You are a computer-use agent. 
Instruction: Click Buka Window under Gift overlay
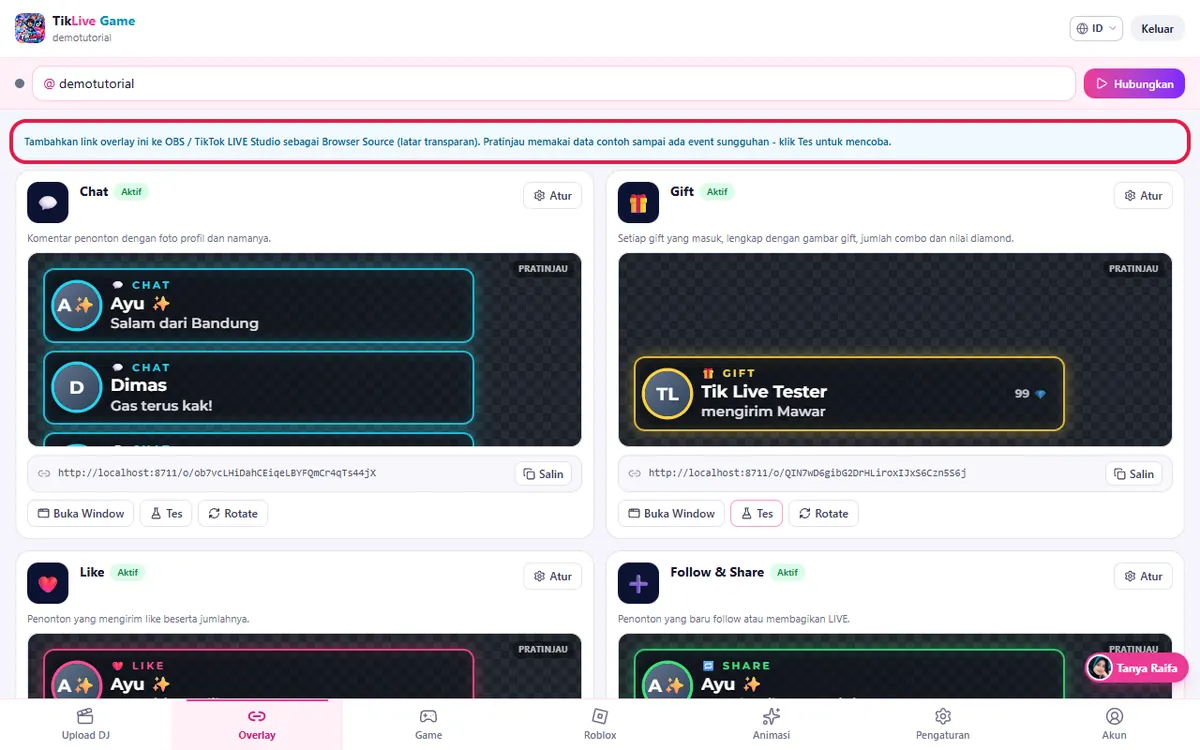coord(671,514)
